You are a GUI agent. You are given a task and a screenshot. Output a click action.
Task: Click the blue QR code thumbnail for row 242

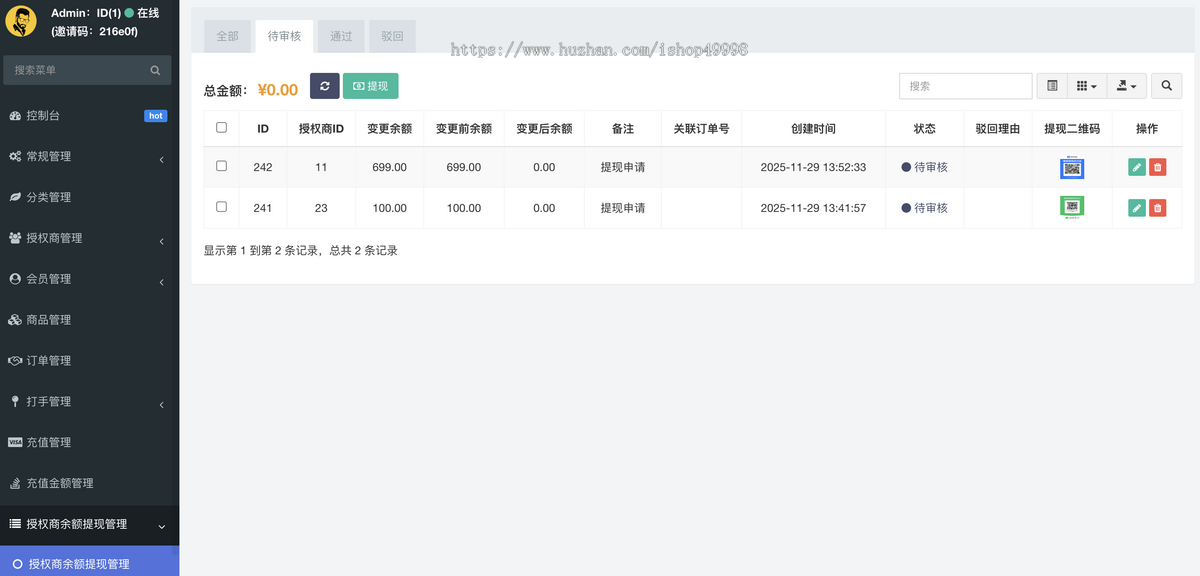pos(1072,166)
